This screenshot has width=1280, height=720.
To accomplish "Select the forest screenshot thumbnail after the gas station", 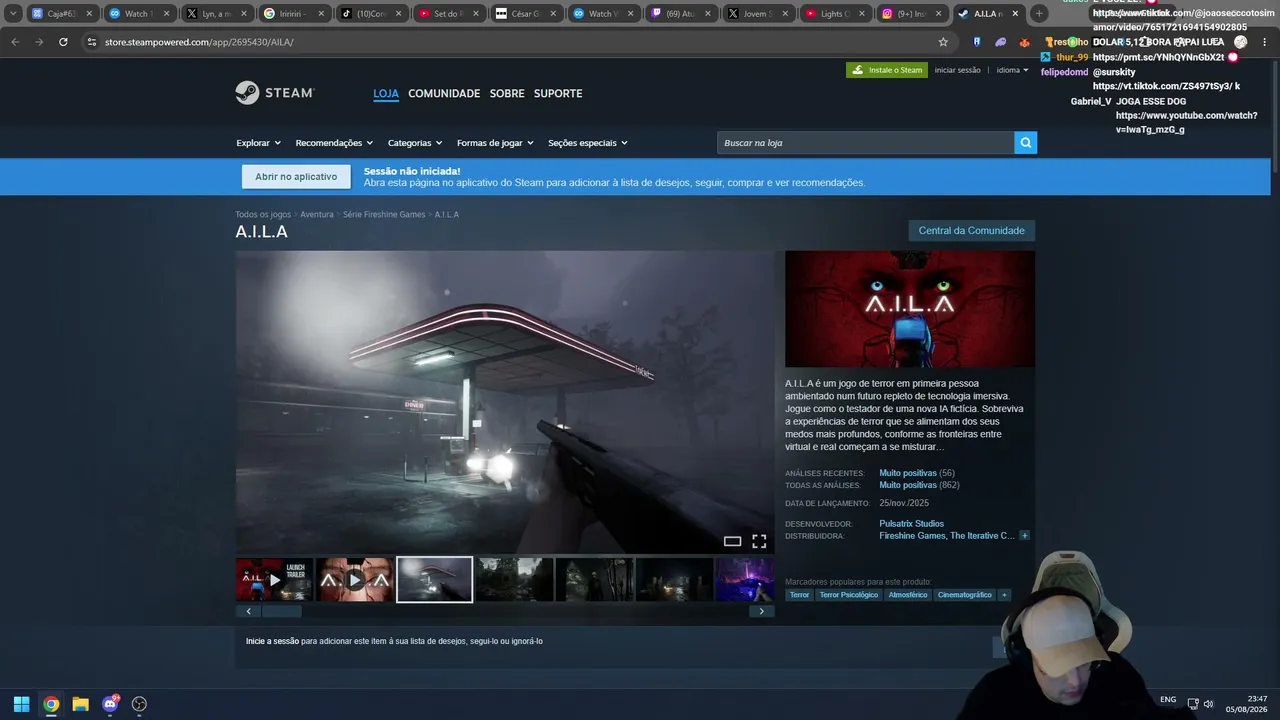I will (514, 580).
